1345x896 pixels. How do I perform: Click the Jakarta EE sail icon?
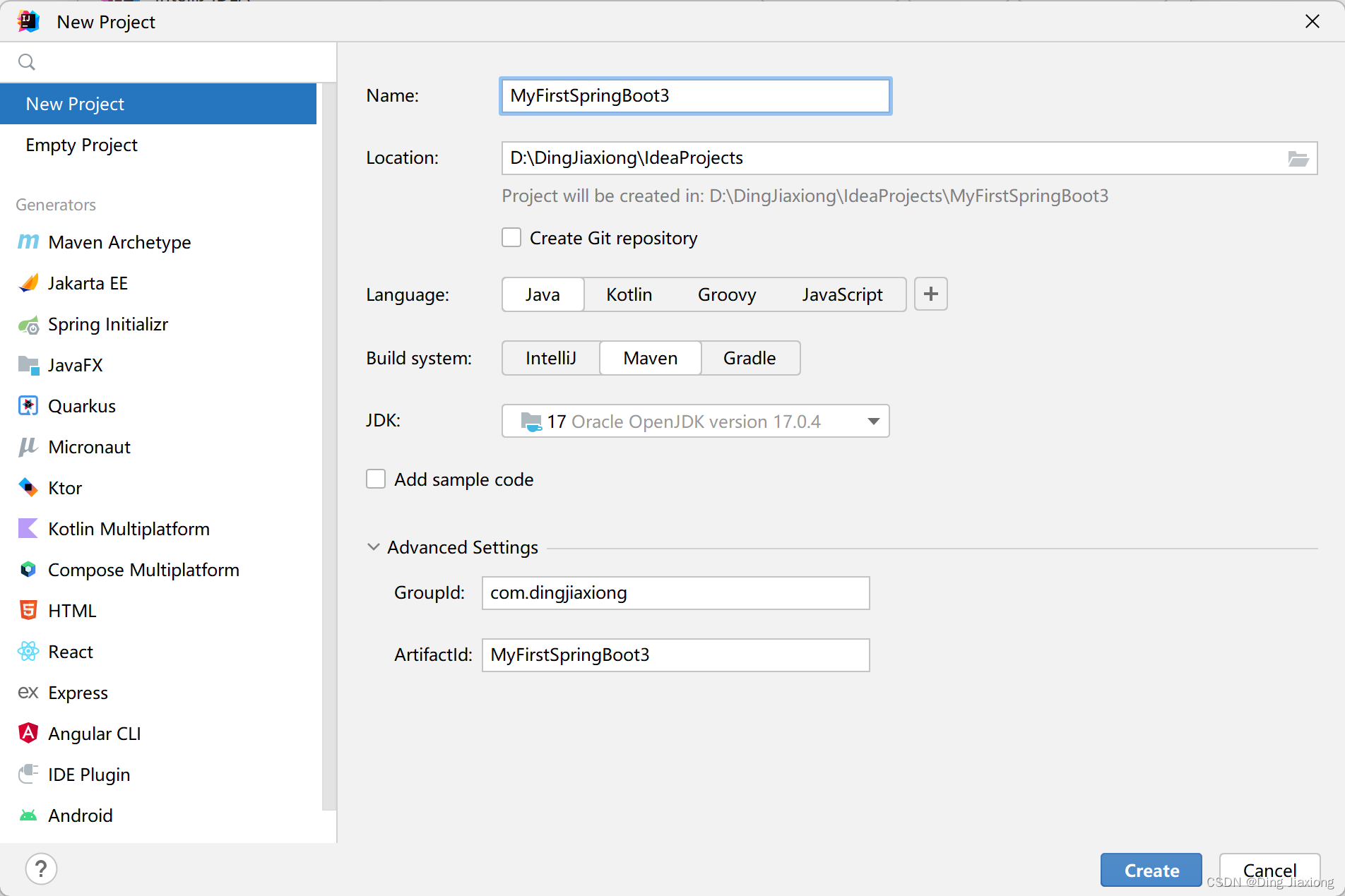click(x=28, y=283)
